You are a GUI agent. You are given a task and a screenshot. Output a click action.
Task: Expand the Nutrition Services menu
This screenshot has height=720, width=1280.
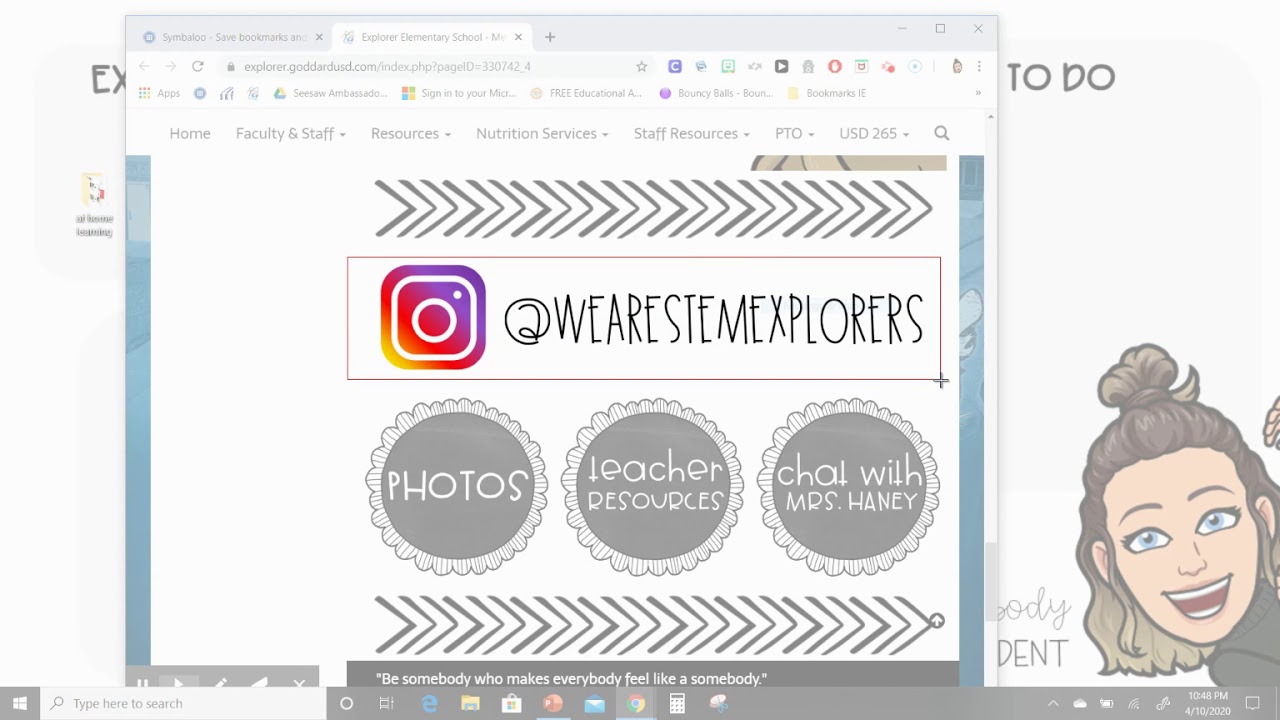tap(542, 133)
